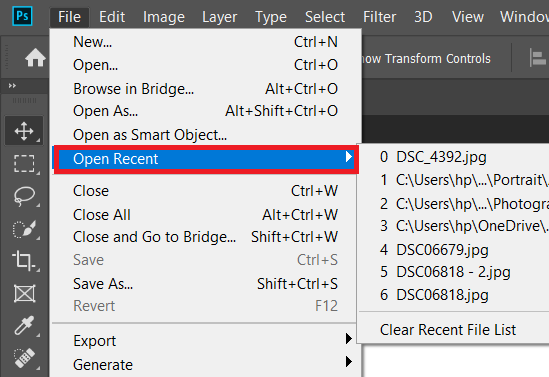Select the Spot Healing Brush tool

point(24,358)
